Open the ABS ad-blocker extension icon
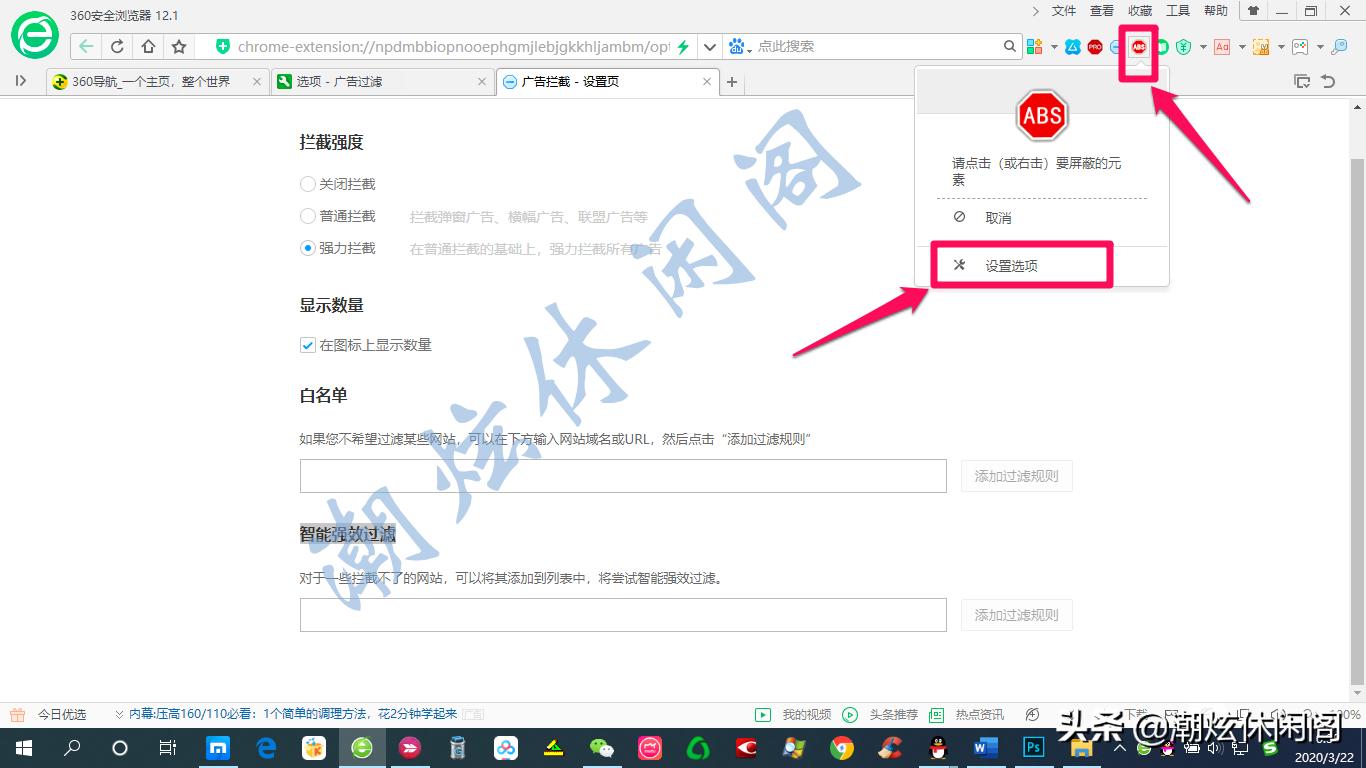This screenshot has height=768, width=1366. click(x=1139, y=47)
